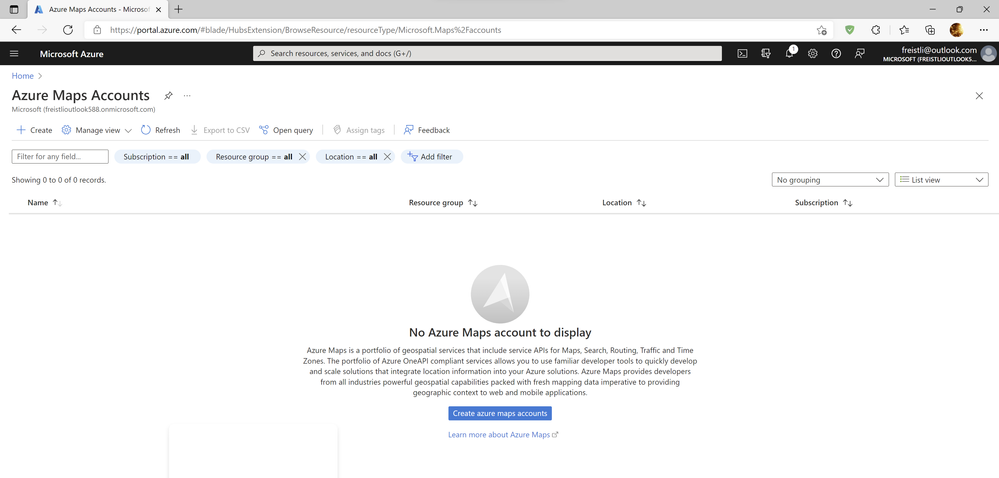Click the browser address bar URL
This screenshot has width=999, height=478.
point(305,29)
